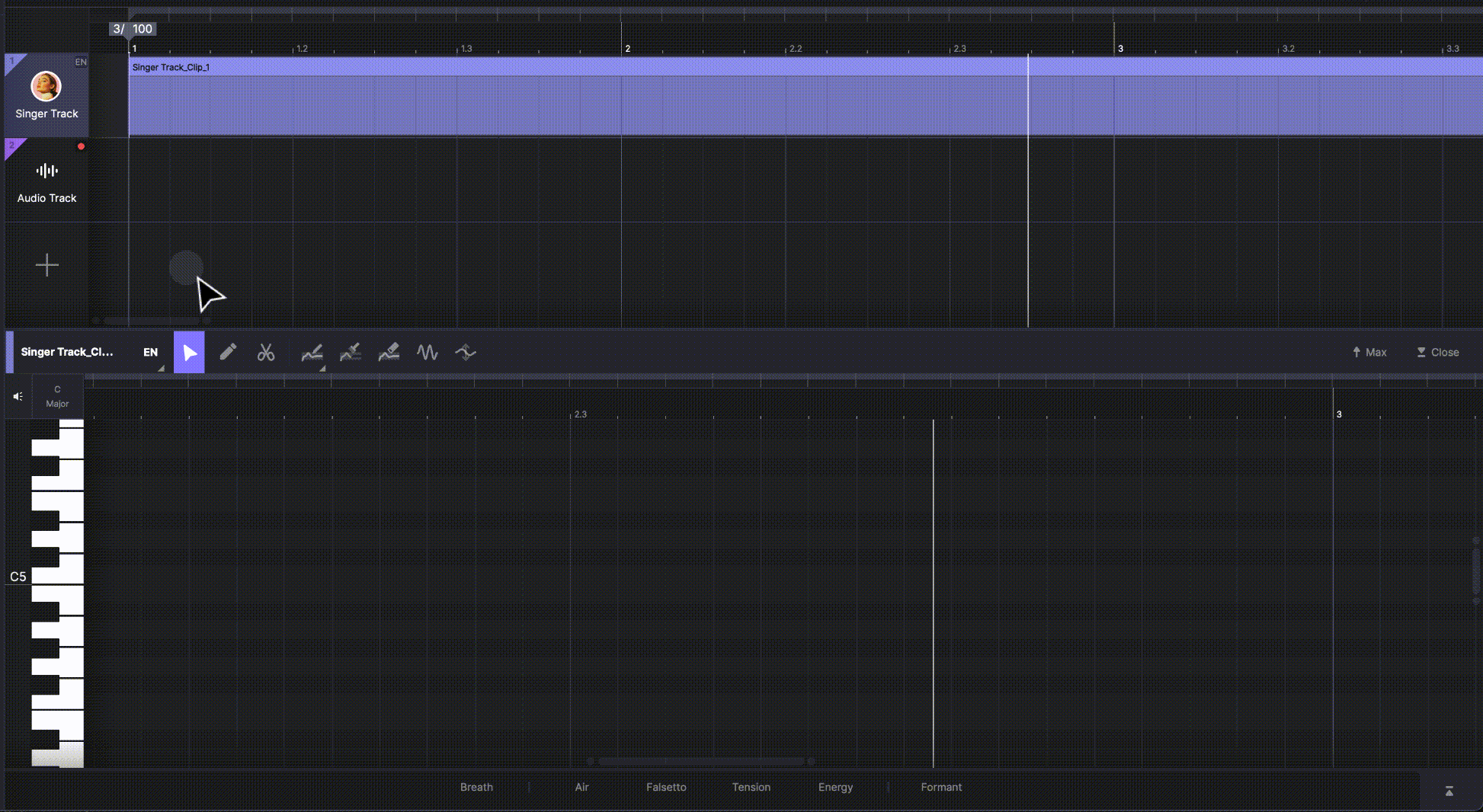The height and width of the screenshot is (812, 1483).
Task: Expand the parameter panel with the up-arrow icon
Action: [x=1449, y=791]
